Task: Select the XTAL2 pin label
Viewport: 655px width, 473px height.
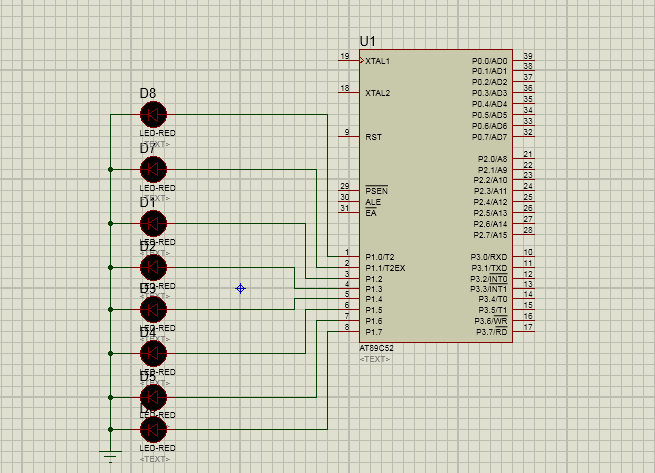Action: click(x=378, y=93)
